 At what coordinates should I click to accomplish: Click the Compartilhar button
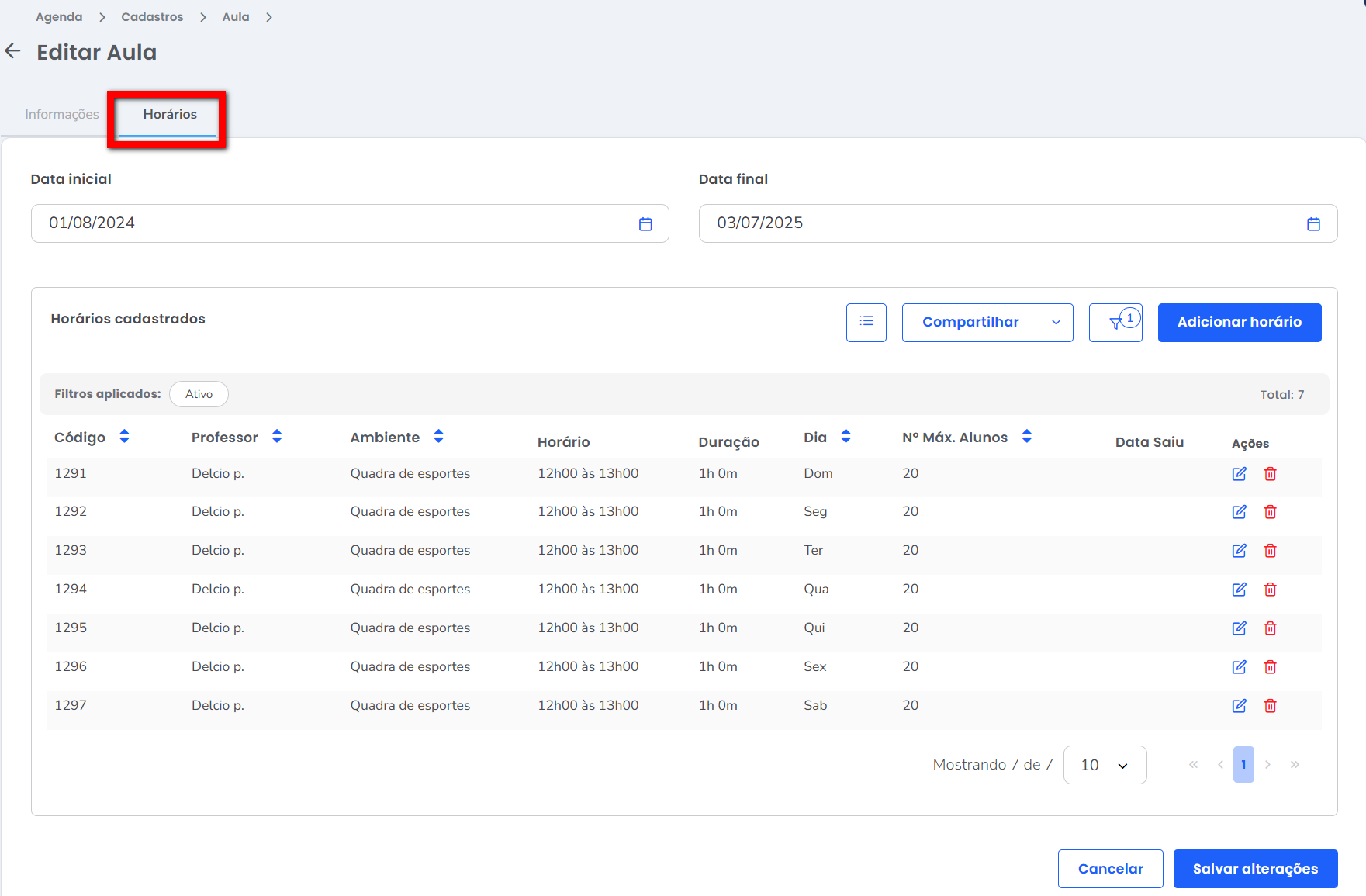(x=970, y=322)
